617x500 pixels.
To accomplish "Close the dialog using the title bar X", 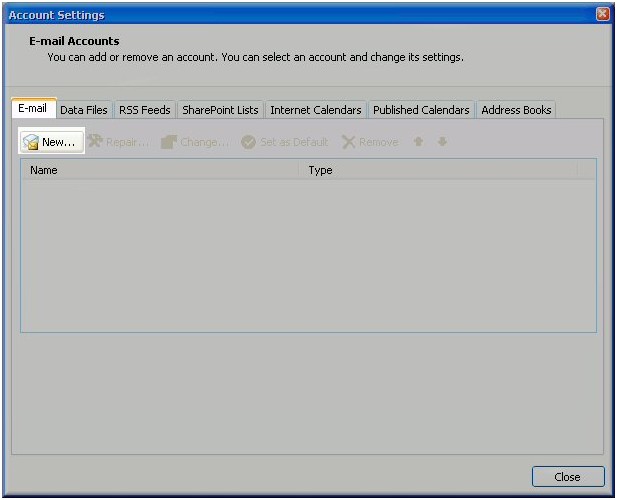I will tap(602, 15).
